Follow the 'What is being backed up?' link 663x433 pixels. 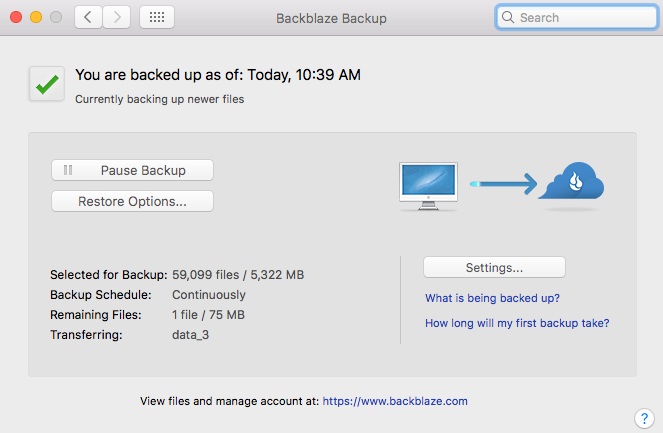492,298
